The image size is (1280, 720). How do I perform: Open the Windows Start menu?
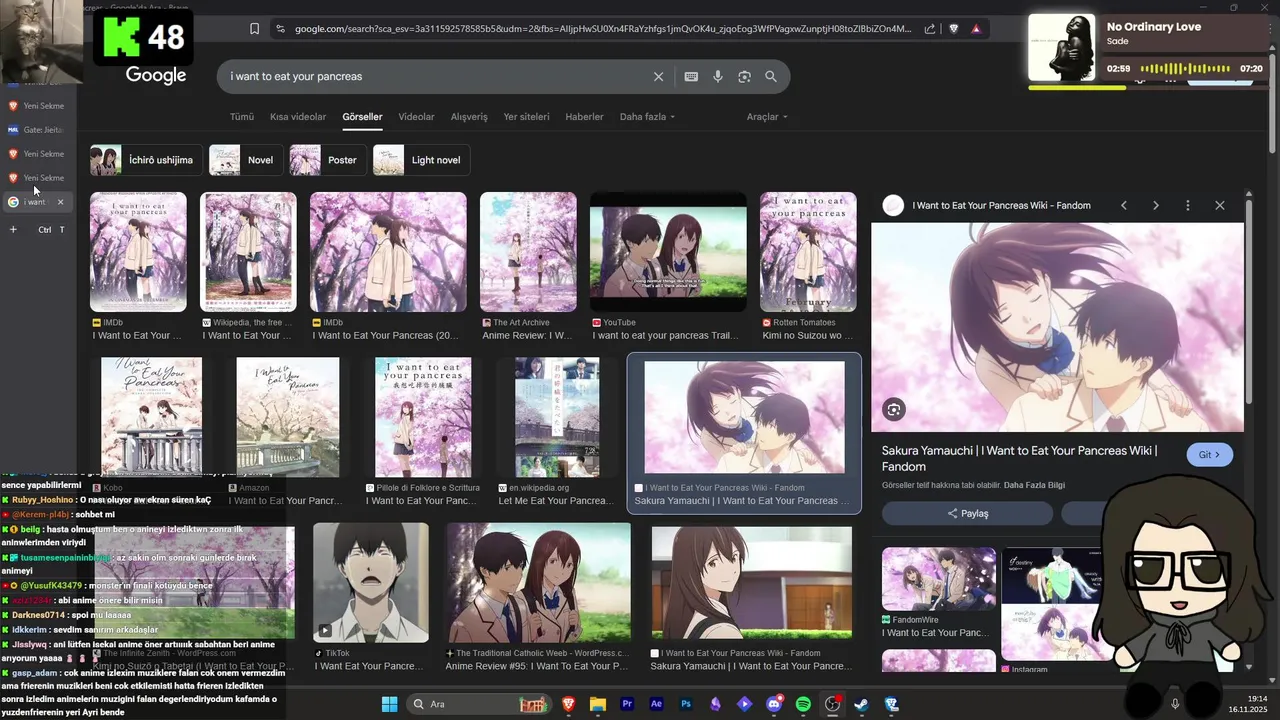[389, 704]
